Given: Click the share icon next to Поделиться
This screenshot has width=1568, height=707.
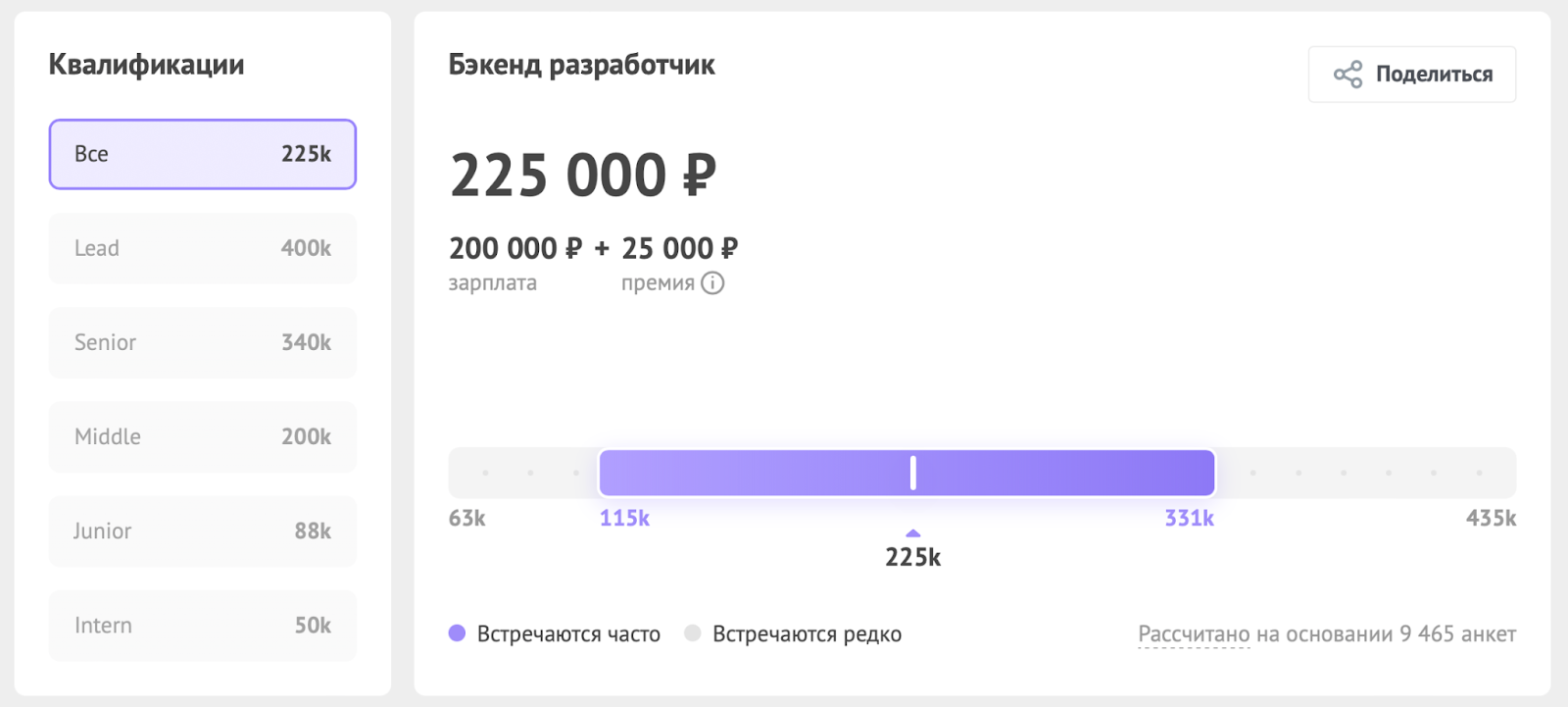Looking at the screenshot, I should click(x=1347, y=74).
